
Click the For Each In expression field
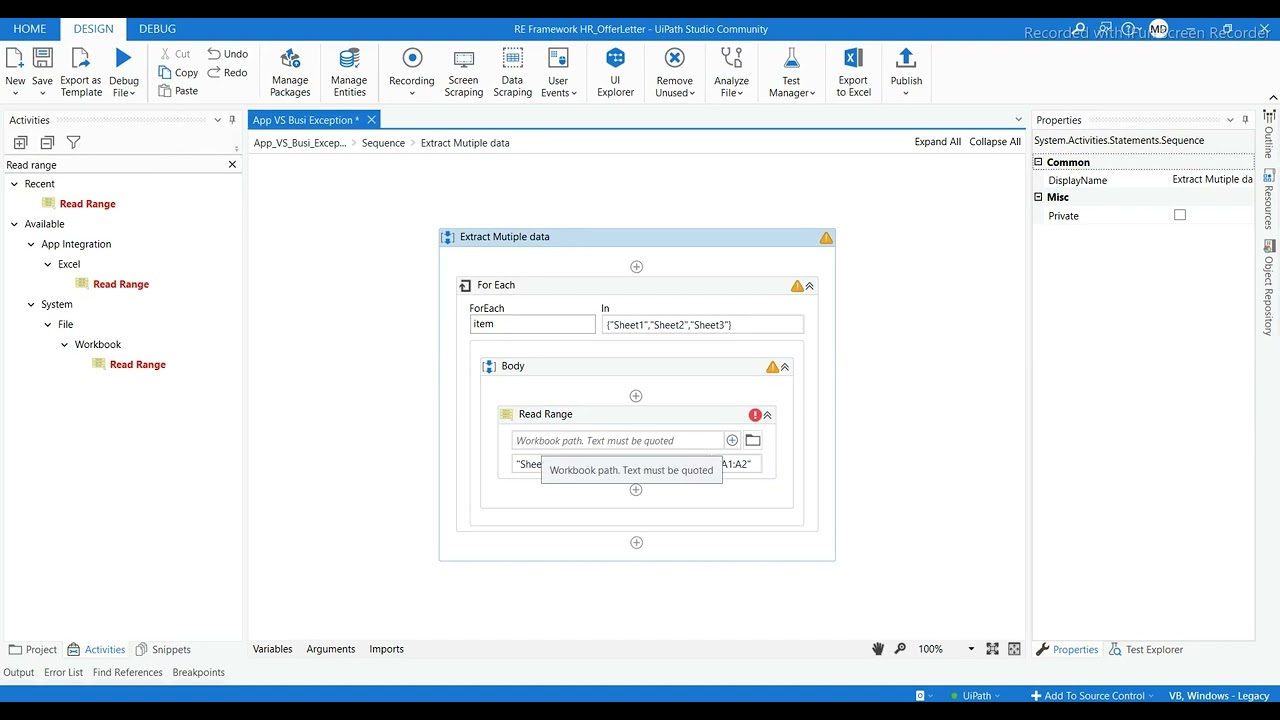702,324
